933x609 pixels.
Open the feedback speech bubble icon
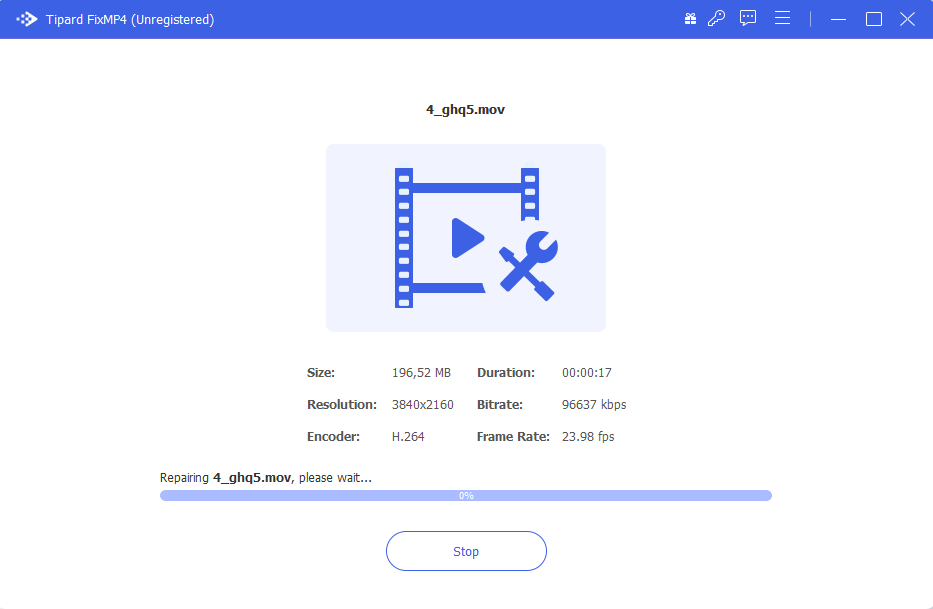pyautogui.click(x=747, y=18)
